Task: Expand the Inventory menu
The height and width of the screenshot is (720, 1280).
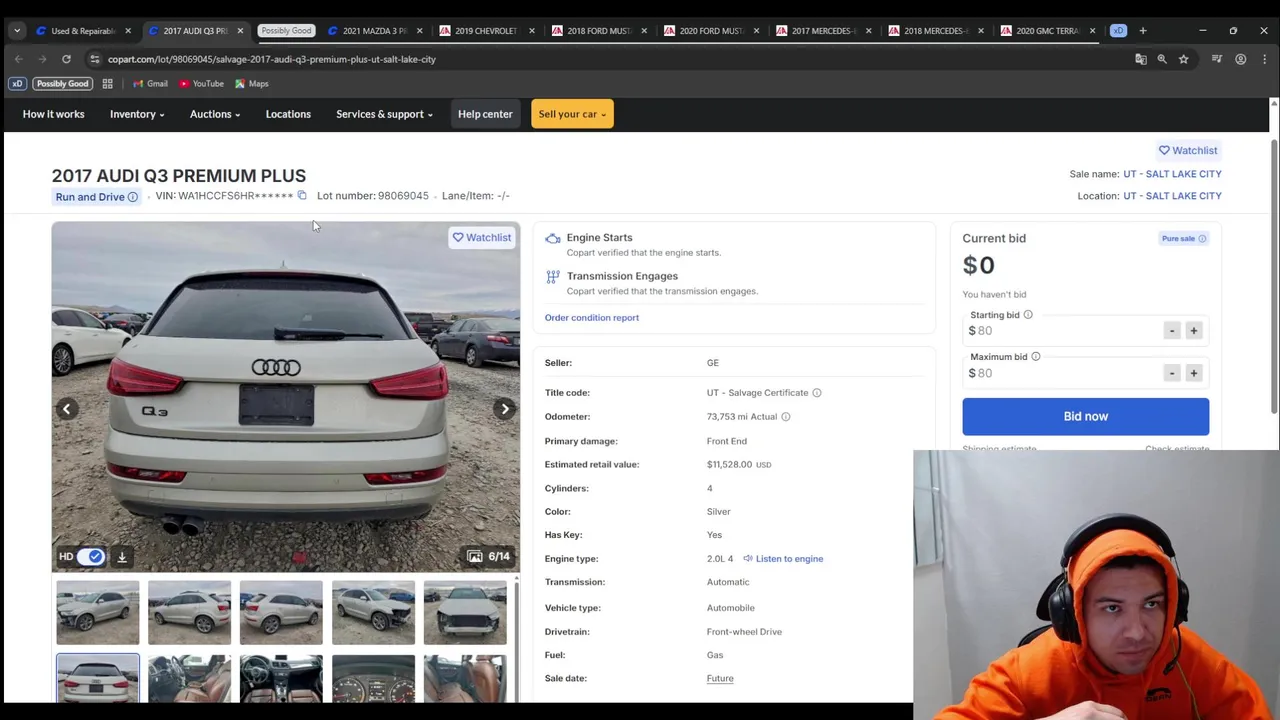Action: (x=137, y=114)
